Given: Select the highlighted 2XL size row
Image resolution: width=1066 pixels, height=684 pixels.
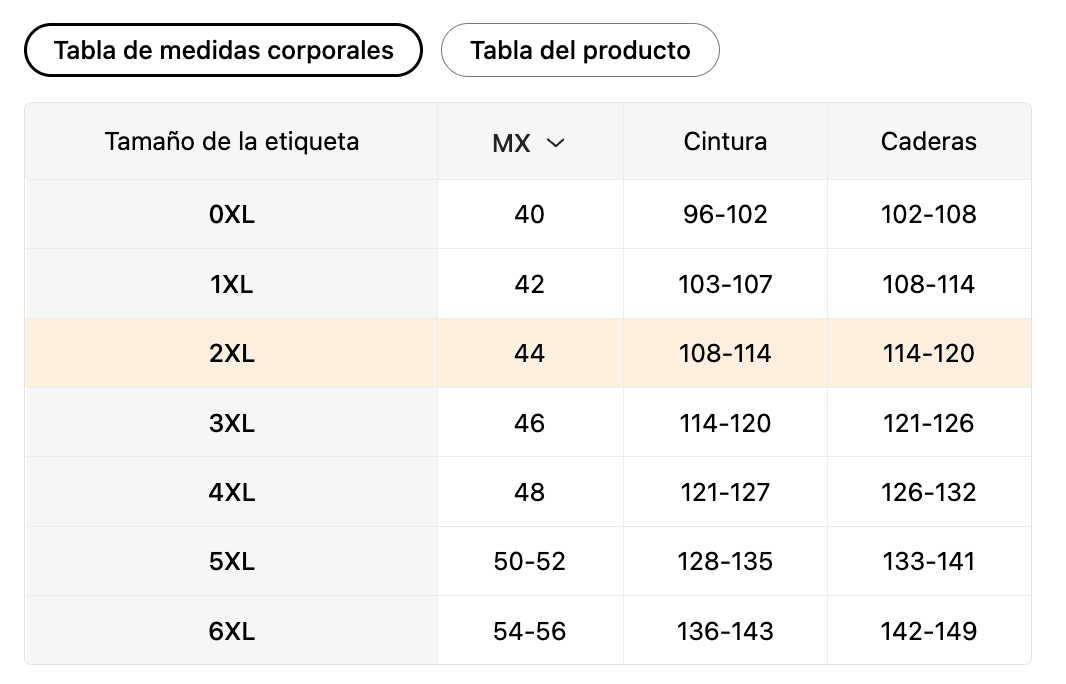Looking at the screenshot, I should click(528, 353).
